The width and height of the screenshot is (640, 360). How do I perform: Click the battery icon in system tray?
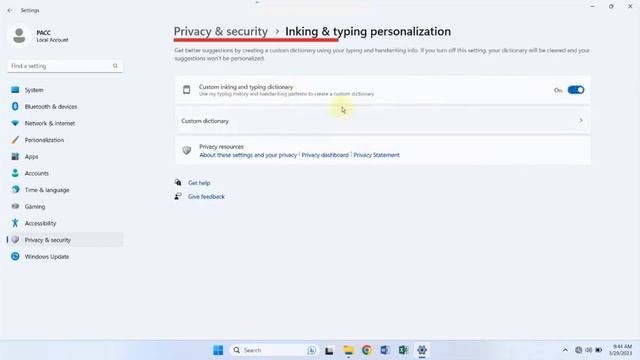[598, 350]
